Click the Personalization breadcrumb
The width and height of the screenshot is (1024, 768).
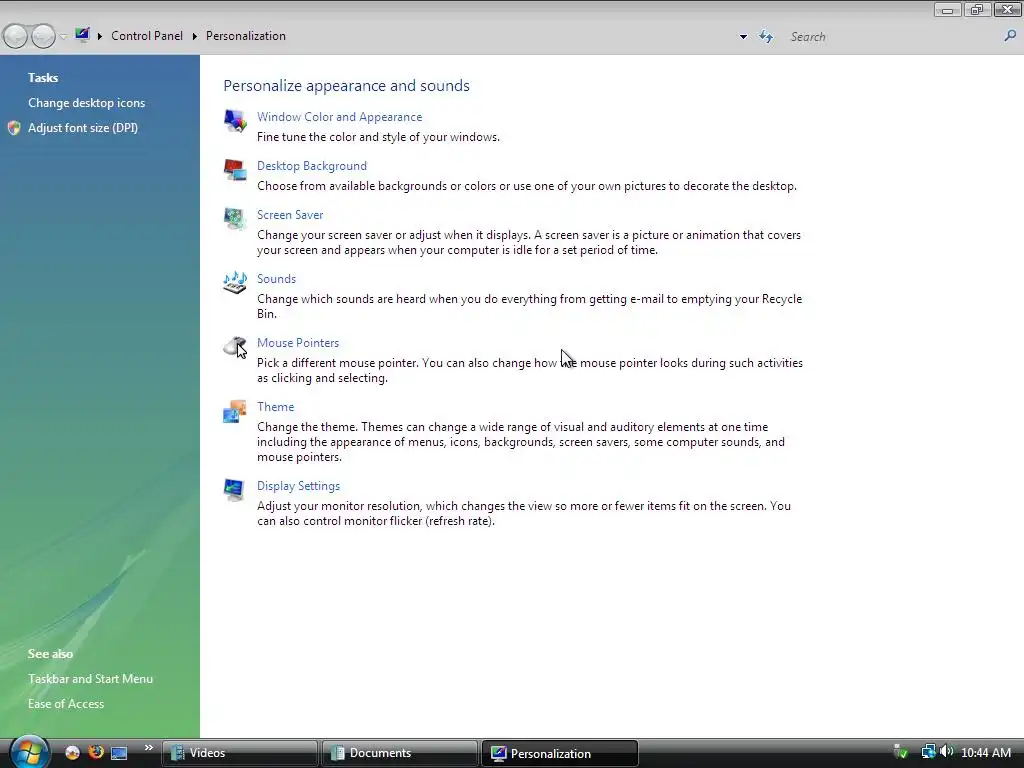tap(246, 36)
